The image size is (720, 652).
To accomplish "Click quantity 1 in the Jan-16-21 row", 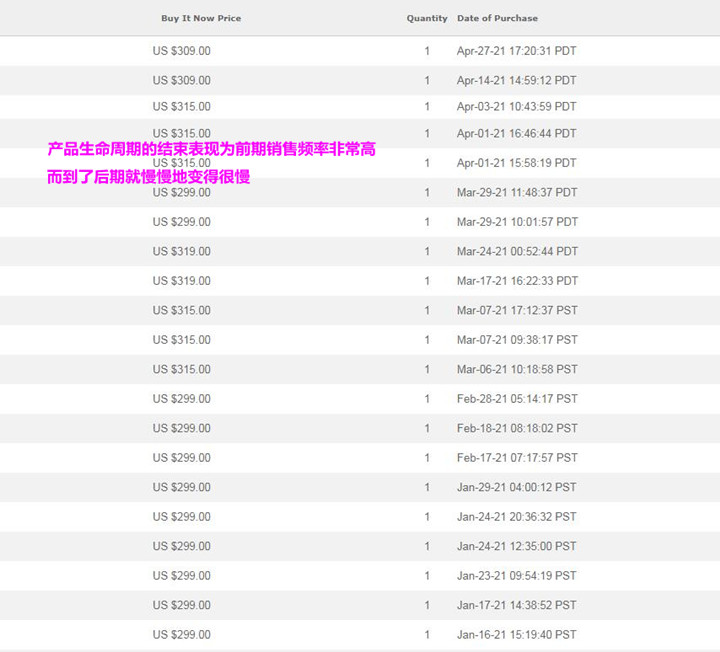I will tap(427, 635).
